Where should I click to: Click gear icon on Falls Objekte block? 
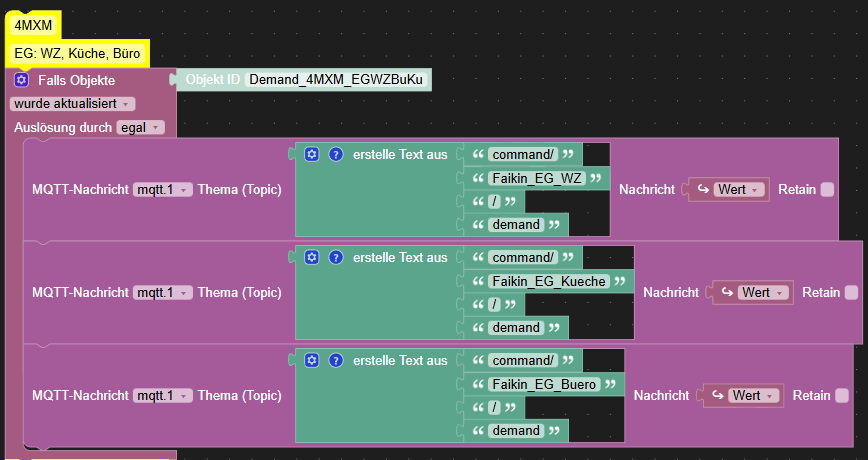click(x=22, y=79)
